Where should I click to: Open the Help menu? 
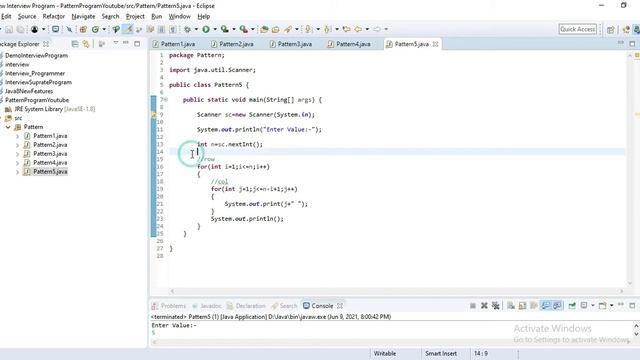coord(203,16)
